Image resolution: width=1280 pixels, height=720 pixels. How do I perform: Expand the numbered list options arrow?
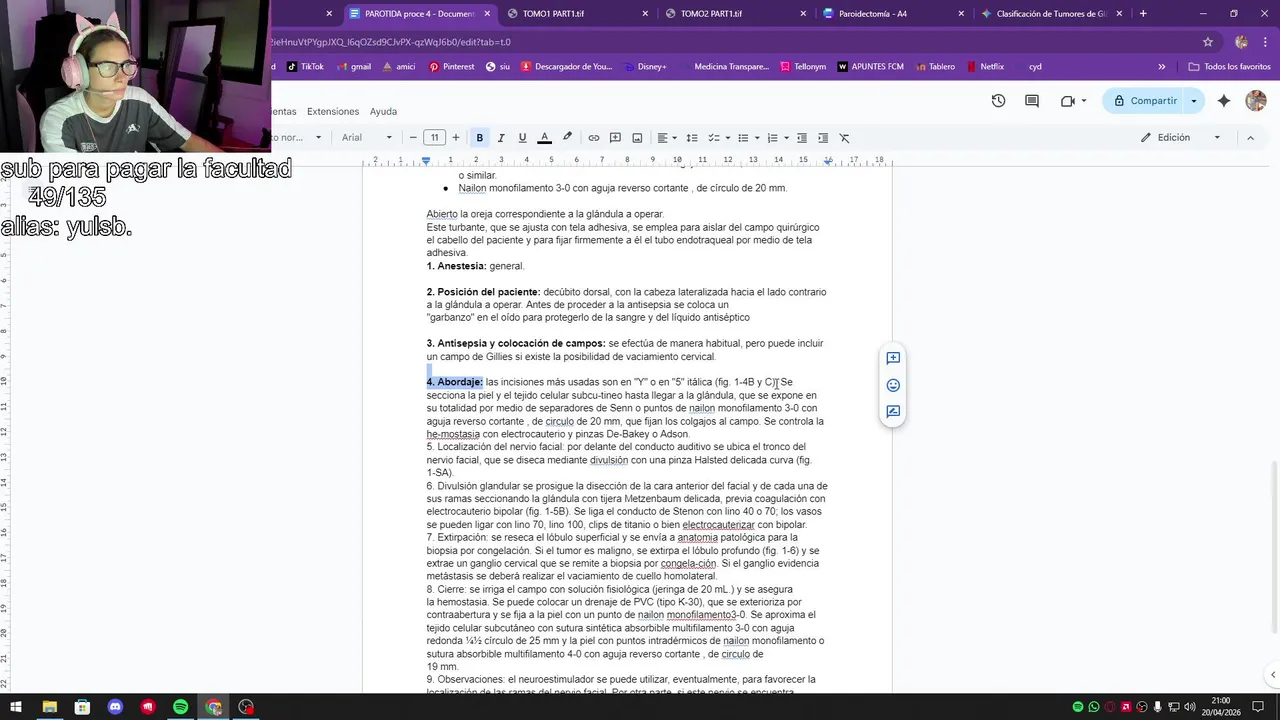[786, 138]
